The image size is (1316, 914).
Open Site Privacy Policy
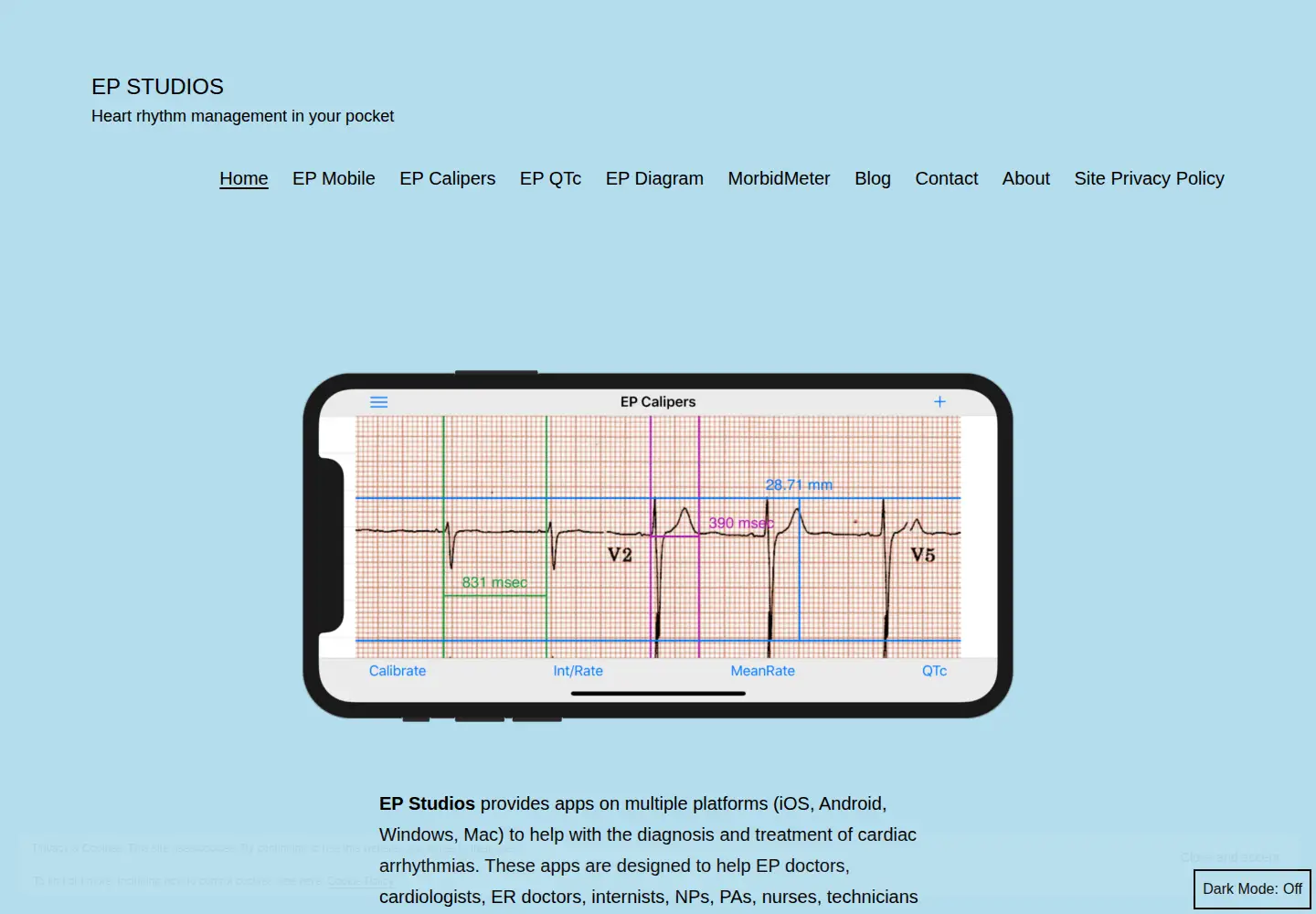pyautogui.click(x=1149, y=178)
